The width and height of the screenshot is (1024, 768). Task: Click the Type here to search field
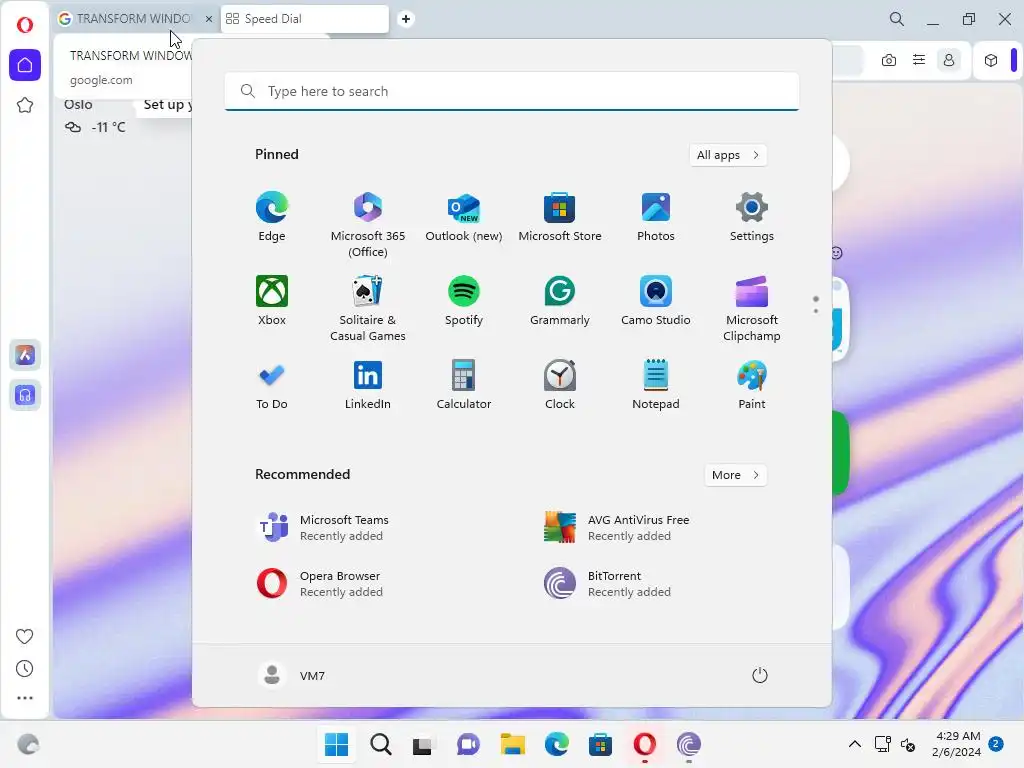click(512, 91)
